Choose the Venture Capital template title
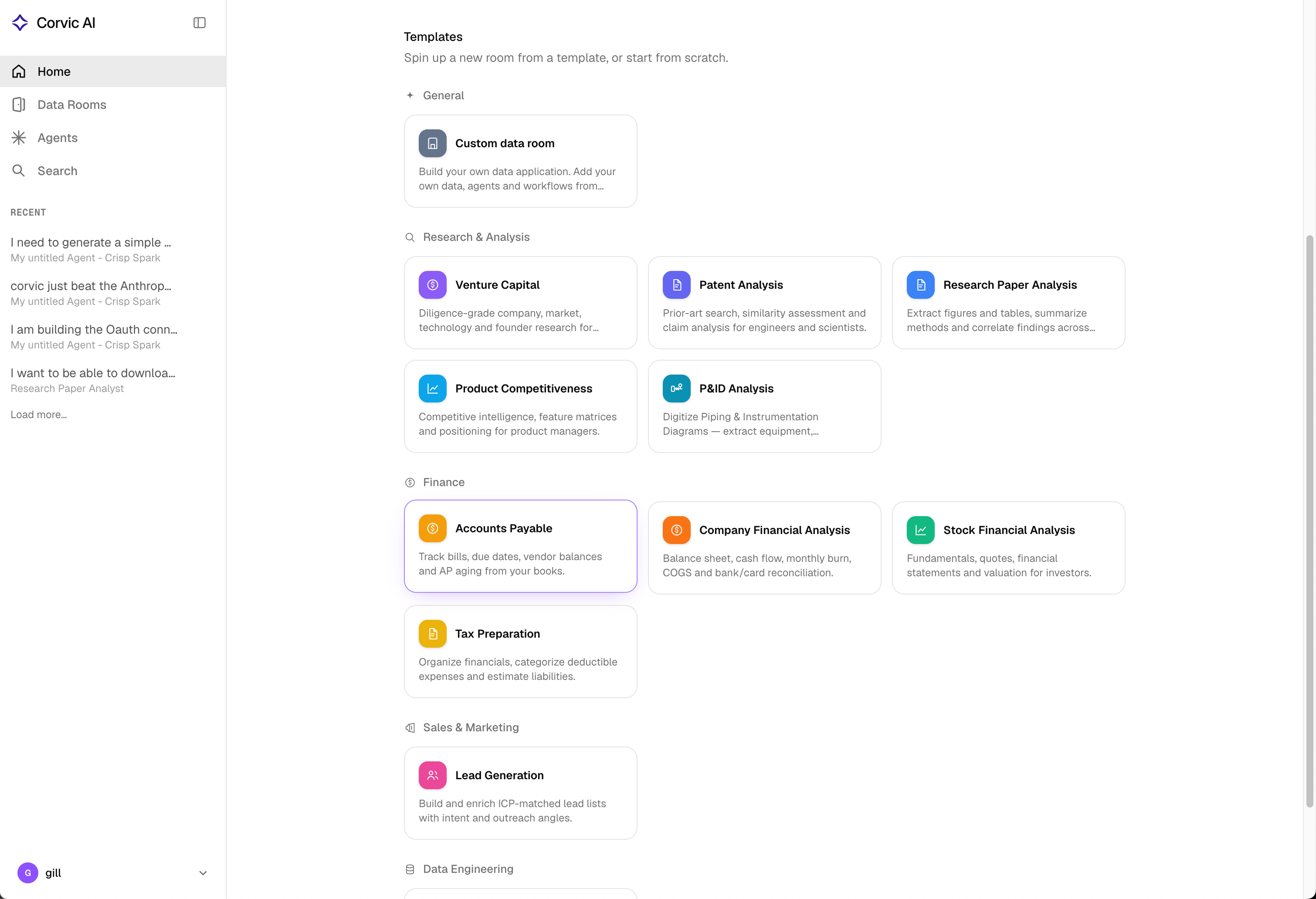Image resolution: width=1316 pixels, height=899 pixels. point(497,285)
